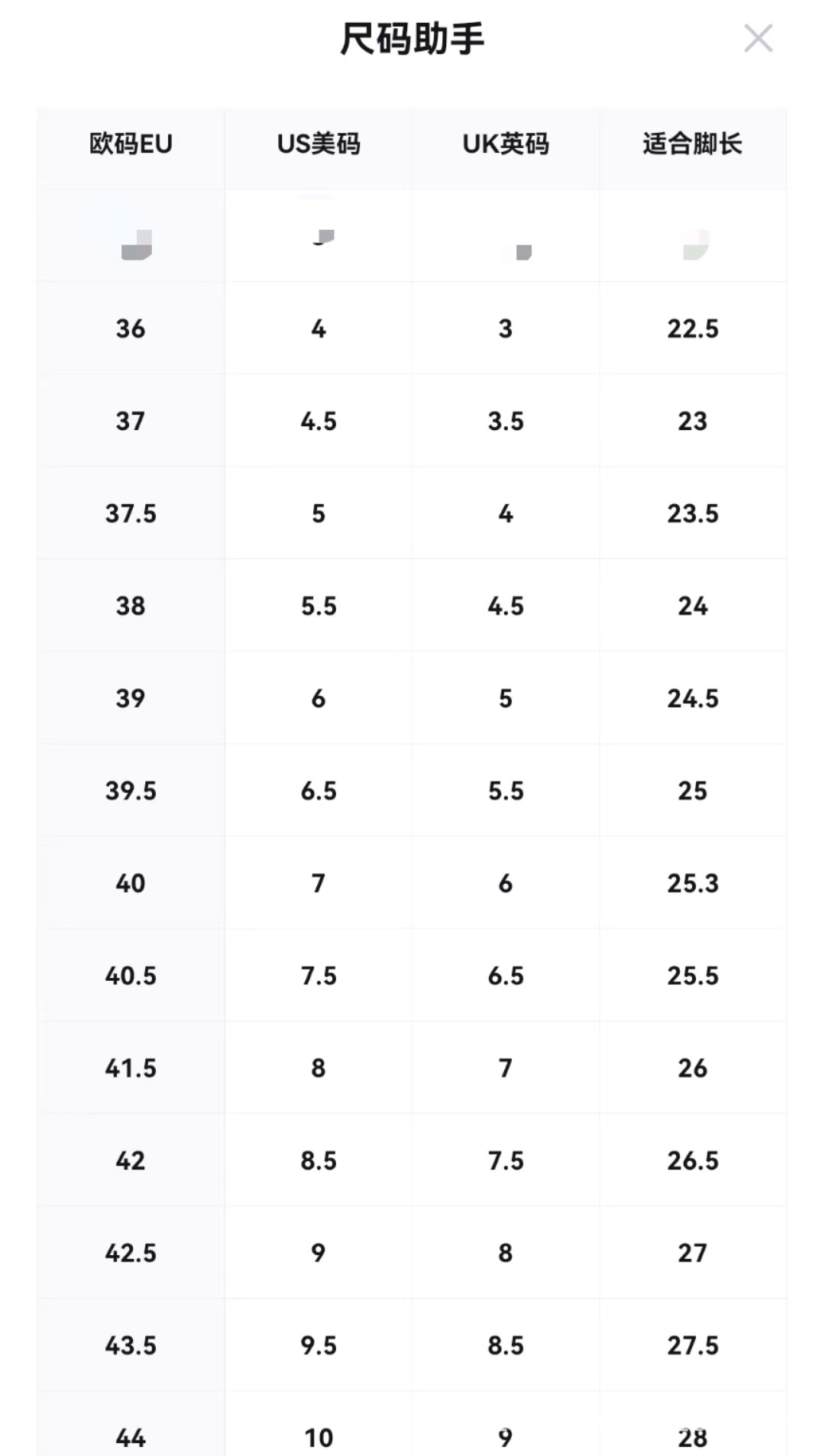Click EU size 41.5 in the chart
This screenshot has width=825, height=1456.
[x=131, y=1068]
